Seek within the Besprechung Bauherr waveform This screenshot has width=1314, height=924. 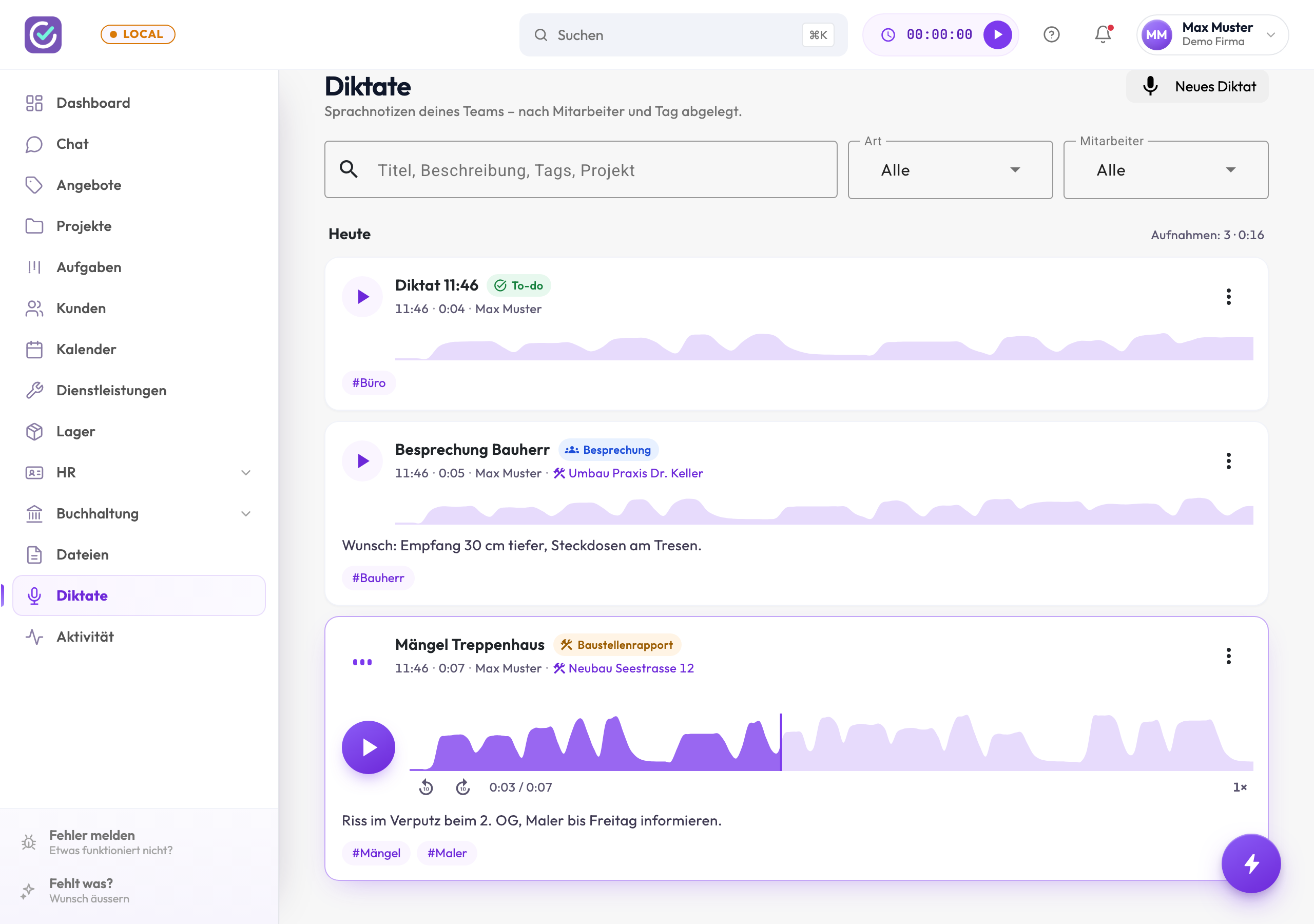[x=824, y=510]
